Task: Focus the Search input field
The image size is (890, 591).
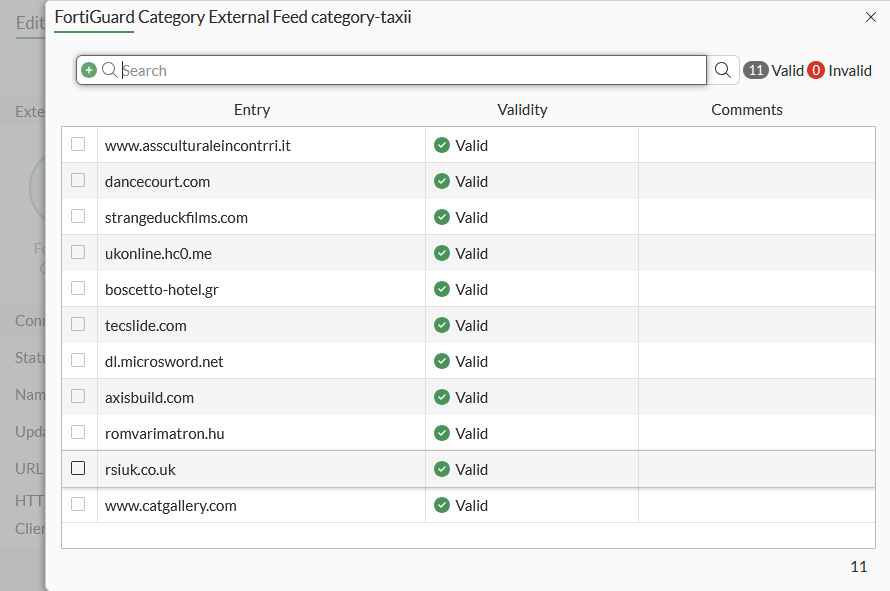Action: 410,70
